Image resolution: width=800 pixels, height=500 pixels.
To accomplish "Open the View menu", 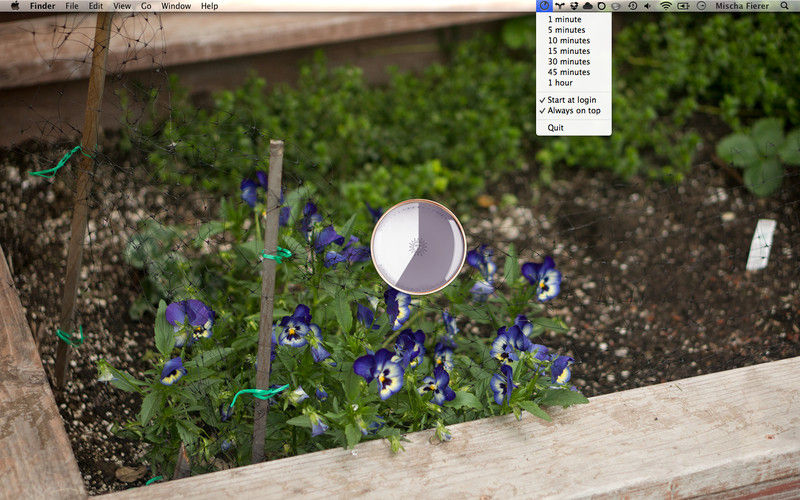I will point(122,6).
